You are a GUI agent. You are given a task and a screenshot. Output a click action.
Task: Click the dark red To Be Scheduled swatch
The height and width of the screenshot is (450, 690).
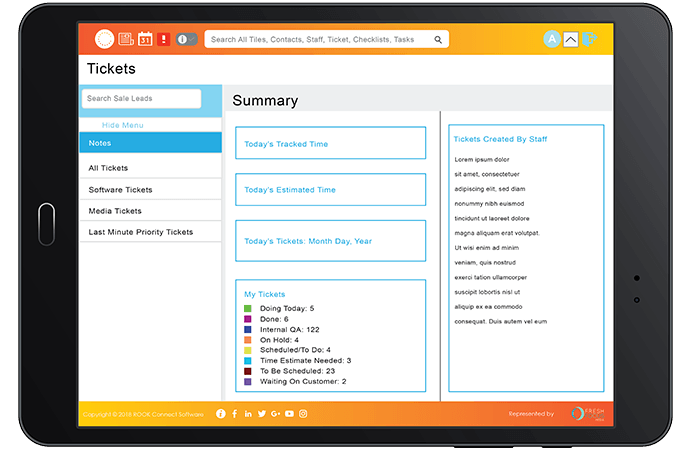(x=248, y=371)
